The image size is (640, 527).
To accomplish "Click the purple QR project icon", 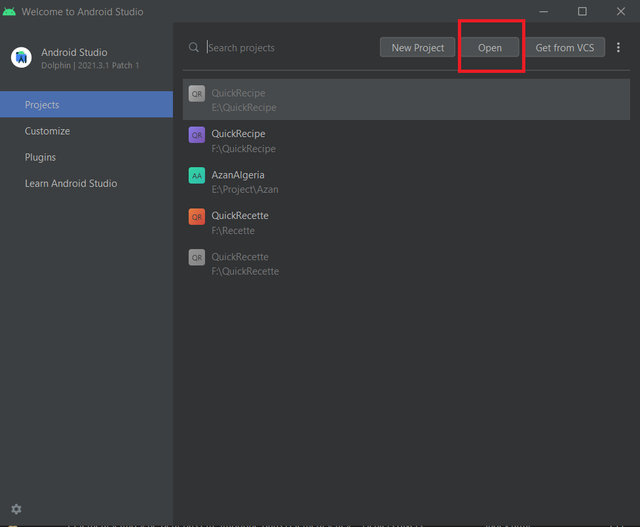I will [x=197, y=135].
